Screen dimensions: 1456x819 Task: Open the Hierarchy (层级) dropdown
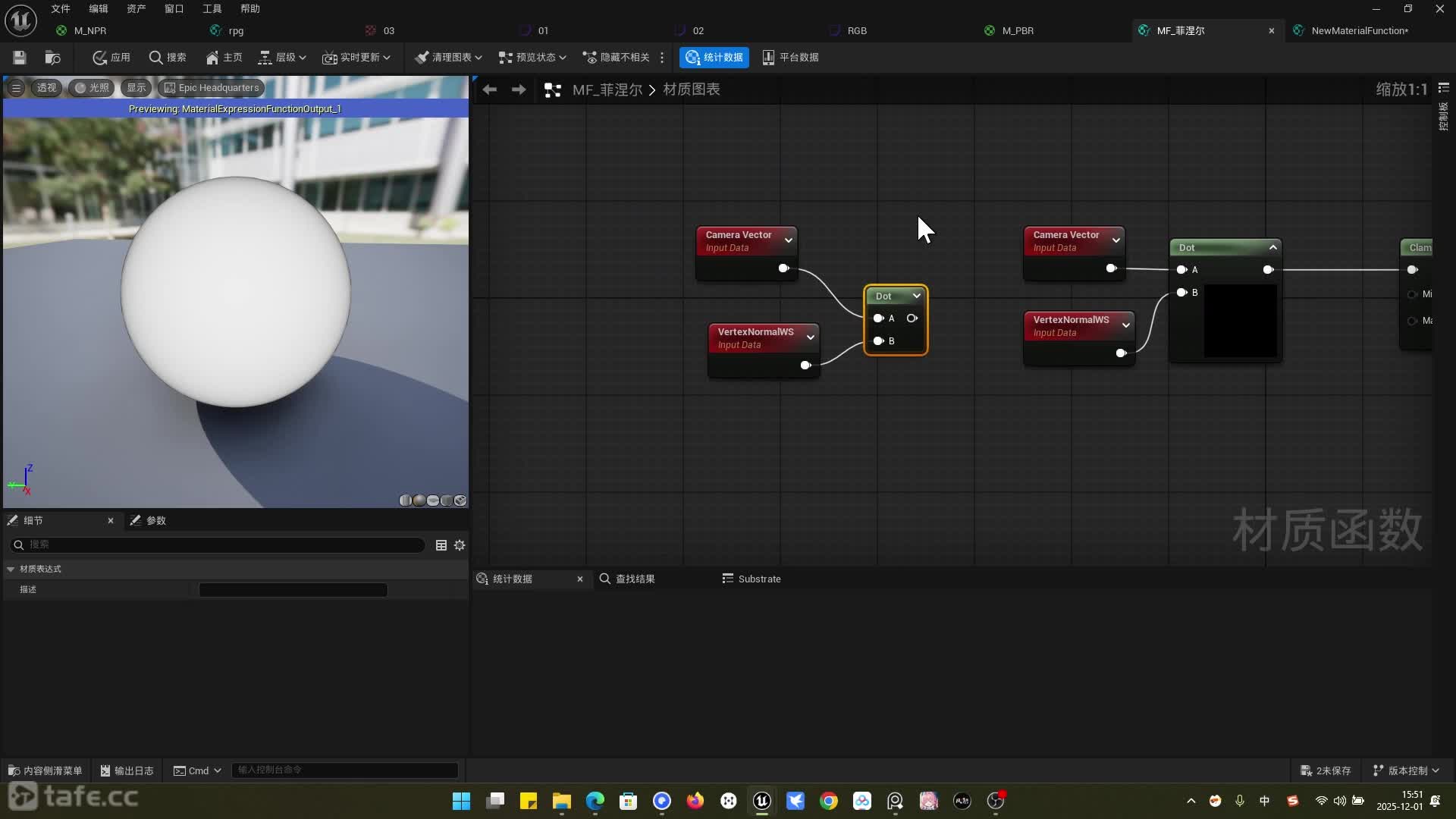pos(282,58)
